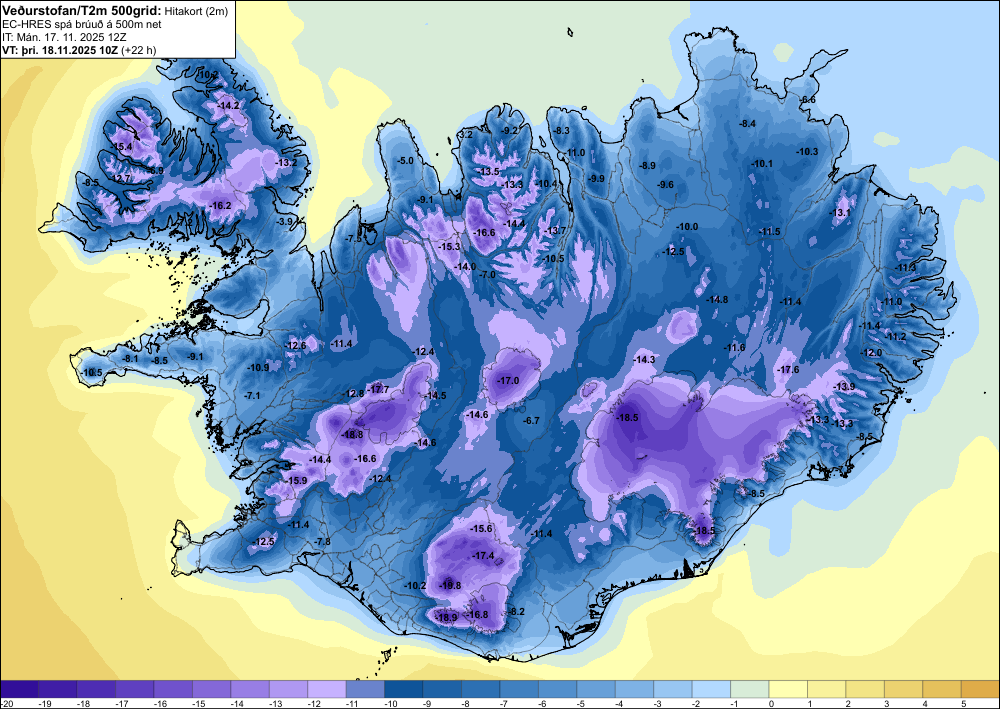Click the -7.8 temperature label
This screenshot has width=1000, height=709.
pyautogui.click(x=323, y=541)
